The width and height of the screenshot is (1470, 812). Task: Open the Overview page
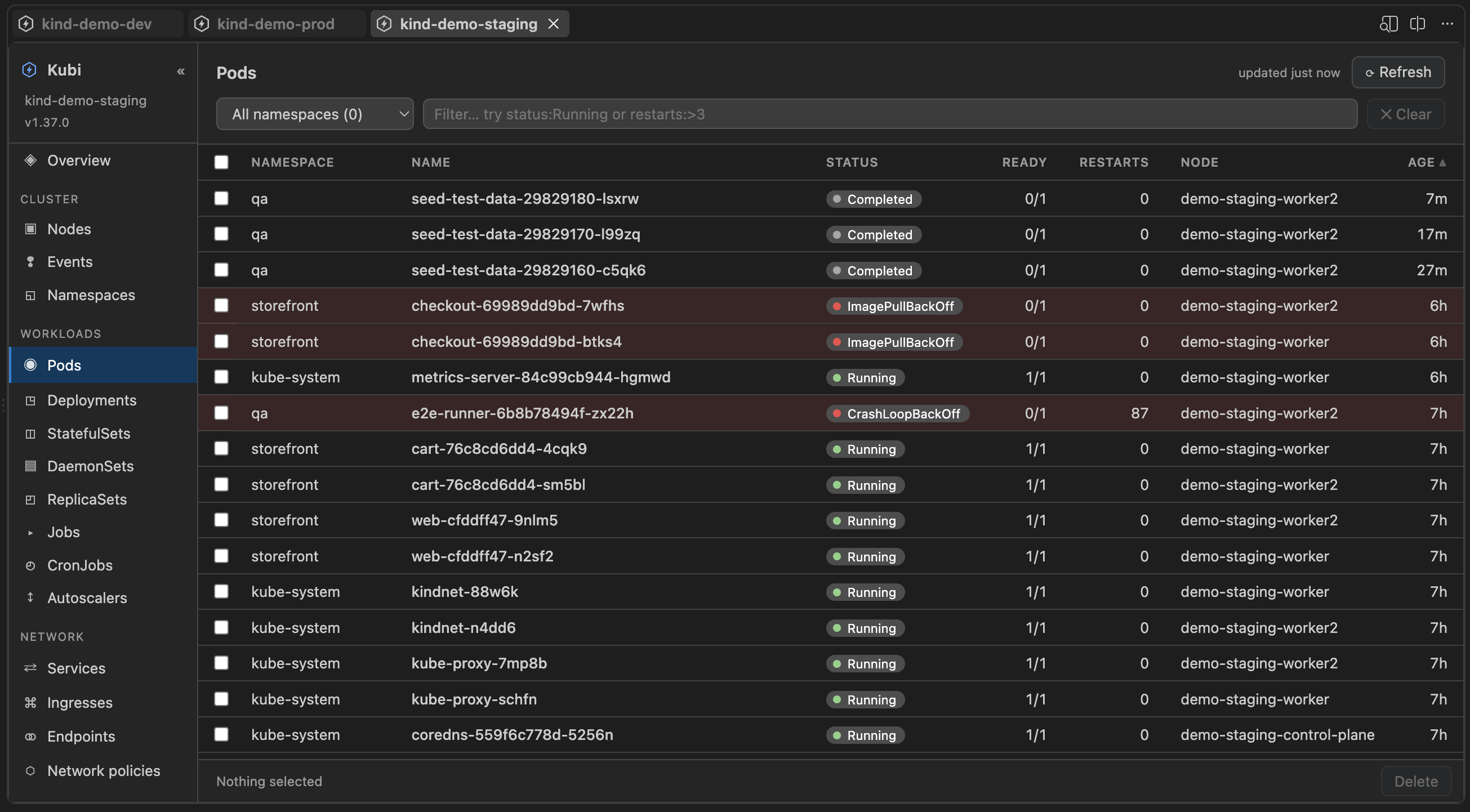(x=103, y=160)
